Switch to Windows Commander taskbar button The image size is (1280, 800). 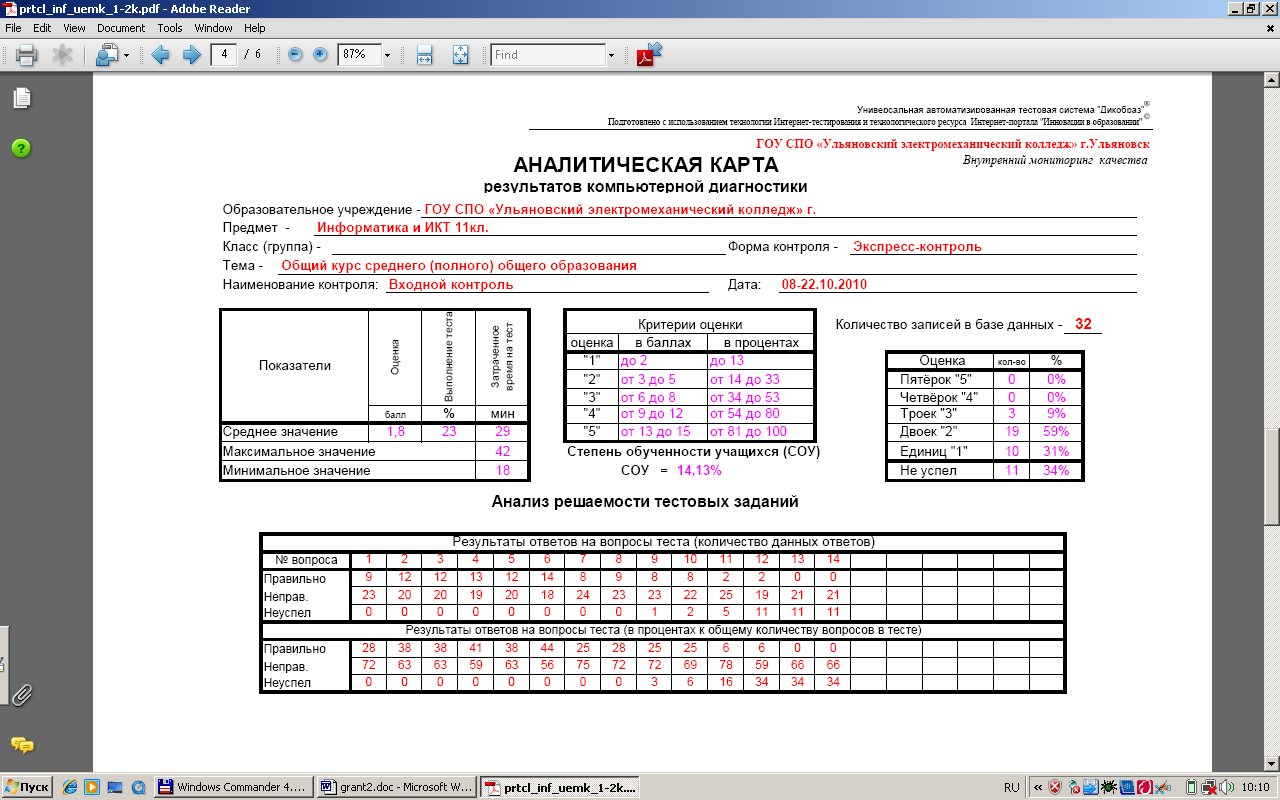point(233,787)
